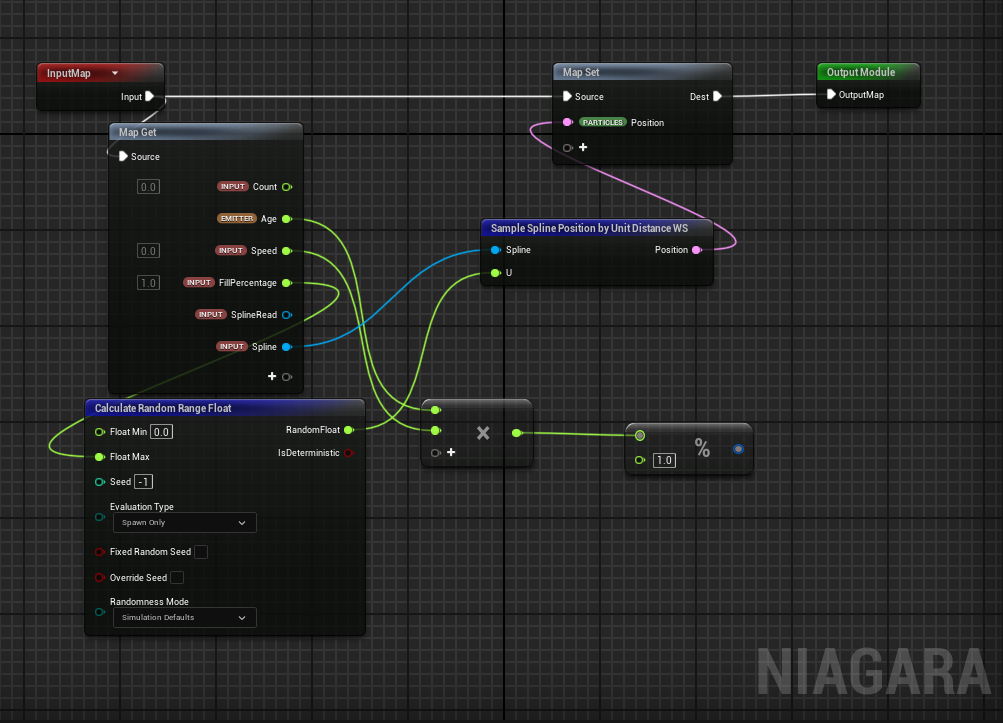Open the Randomness Mode dropdown
The width and height of the screenshot is (1003, 723).
pyautogui.click(x=183, y=618)
